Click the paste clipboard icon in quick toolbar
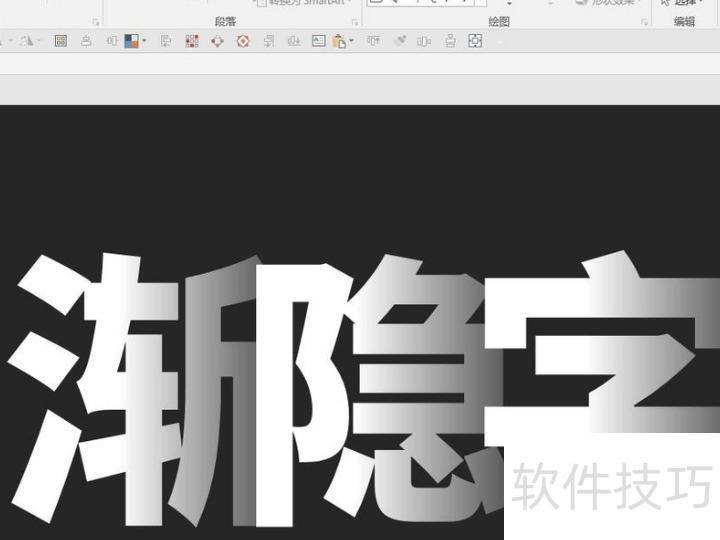 click(x=339, y=41)
